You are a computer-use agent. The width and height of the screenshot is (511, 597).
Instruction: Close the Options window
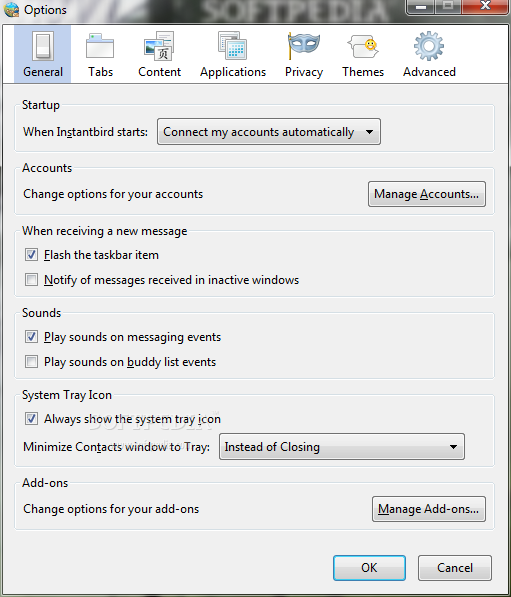pyautogui.click(x=485, y=7)
